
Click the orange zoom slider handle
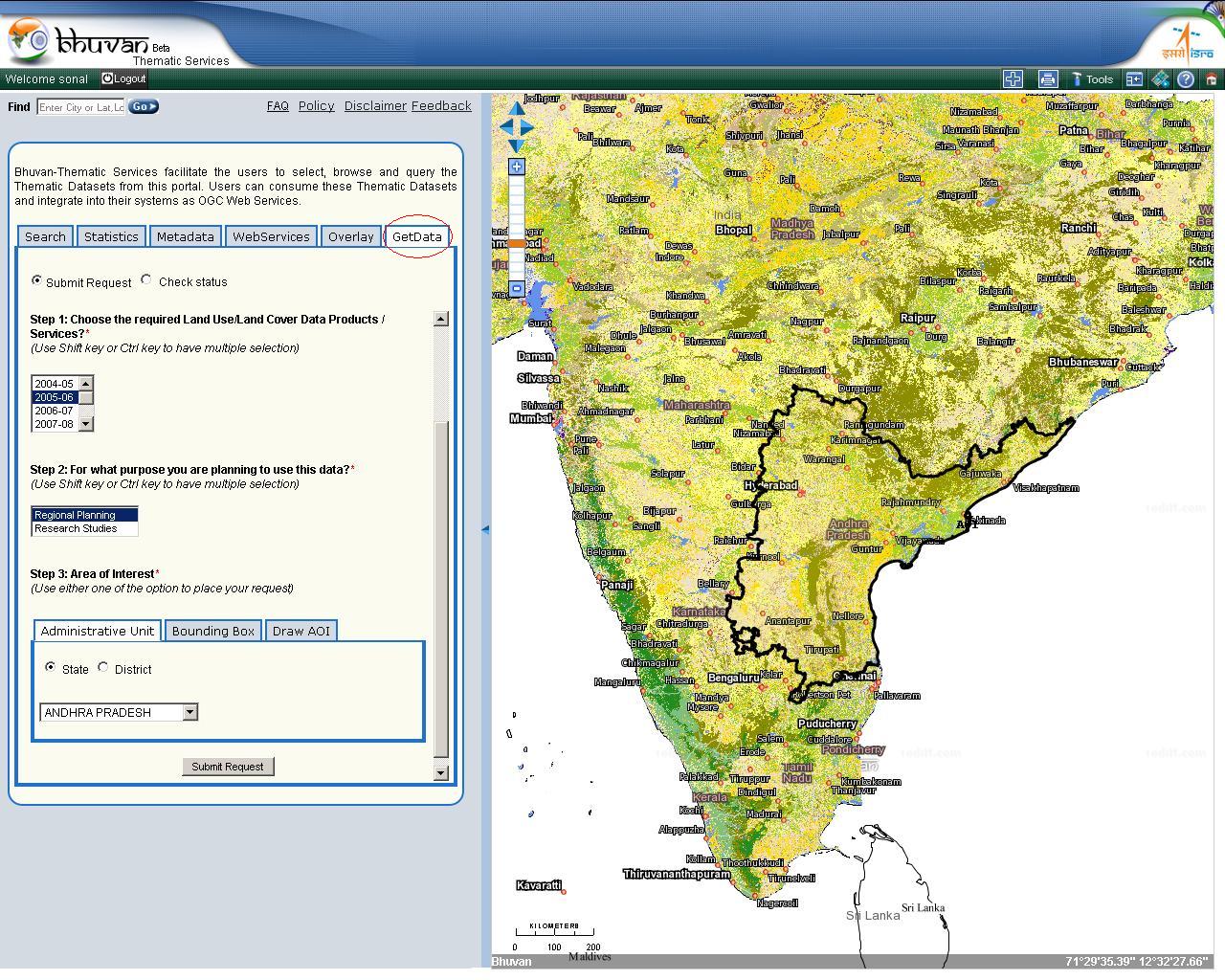(x=517, y=244)
